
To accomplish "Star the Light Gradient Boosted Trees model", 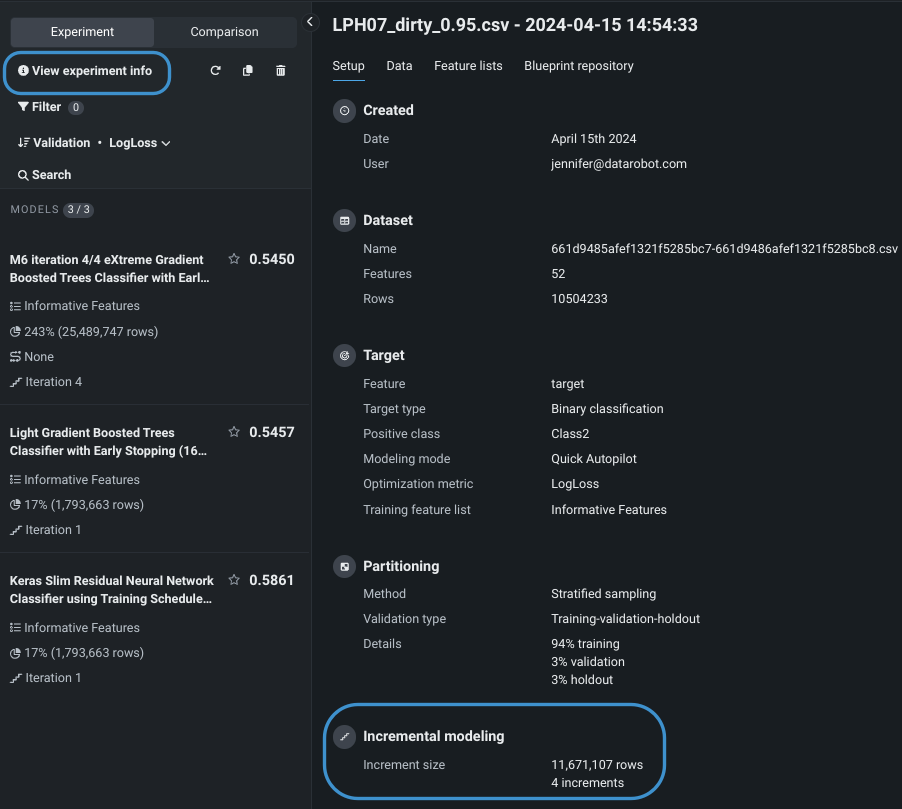I will (x=234, y=432).
